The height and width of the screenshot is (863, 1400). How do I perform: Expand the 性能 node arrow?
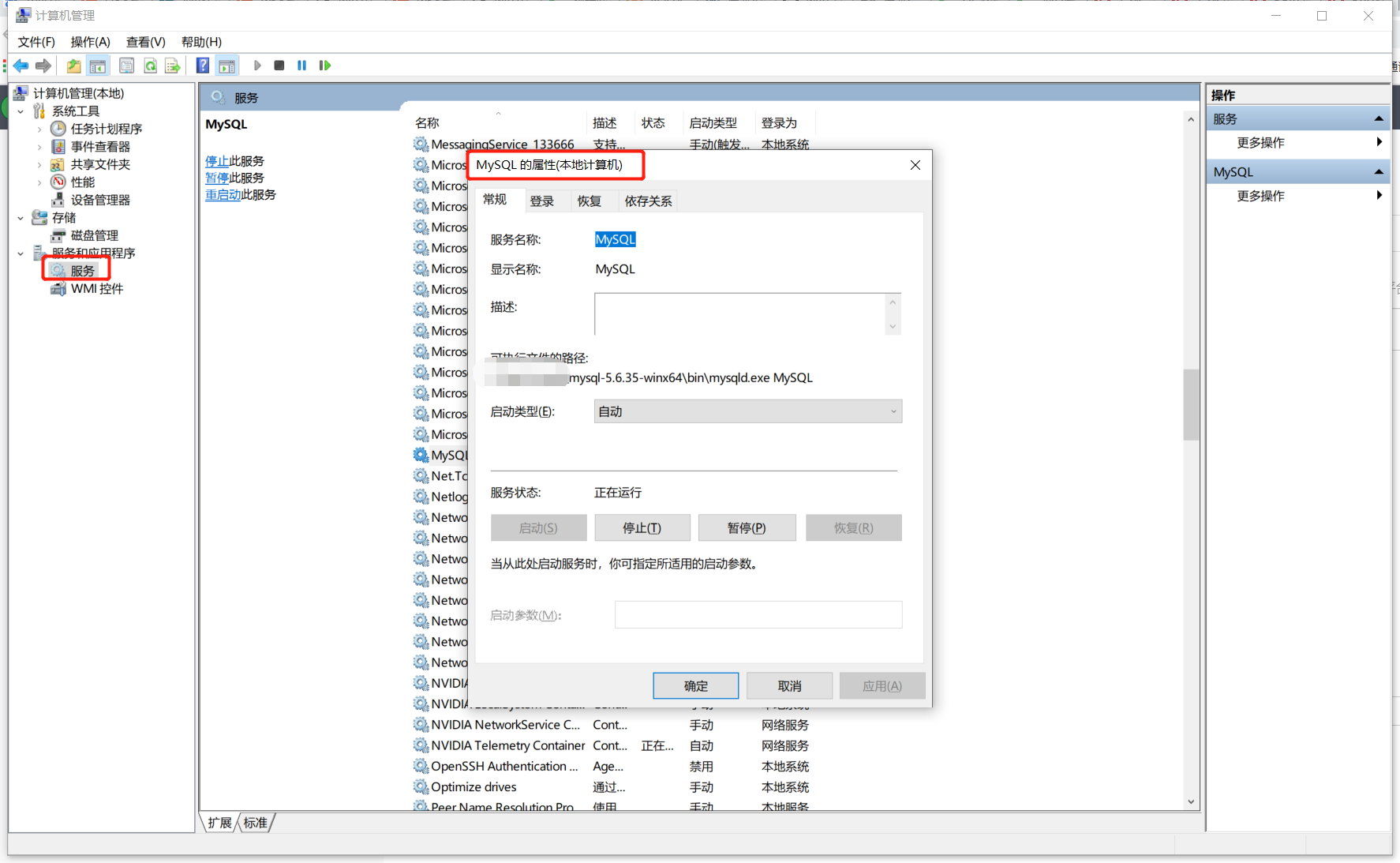tap(39, 182)
